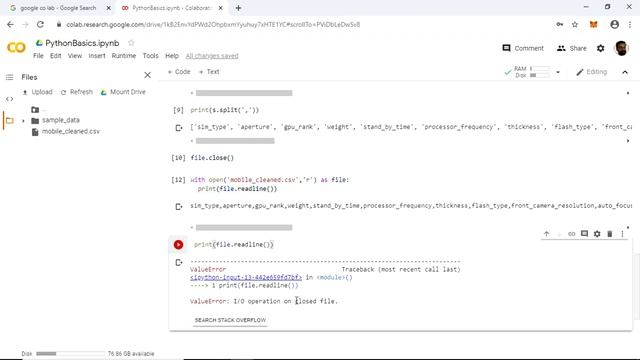Open the Comment panel
This screenshot has height=360, width=640.
pyautogui.click(x=523, y=48)
